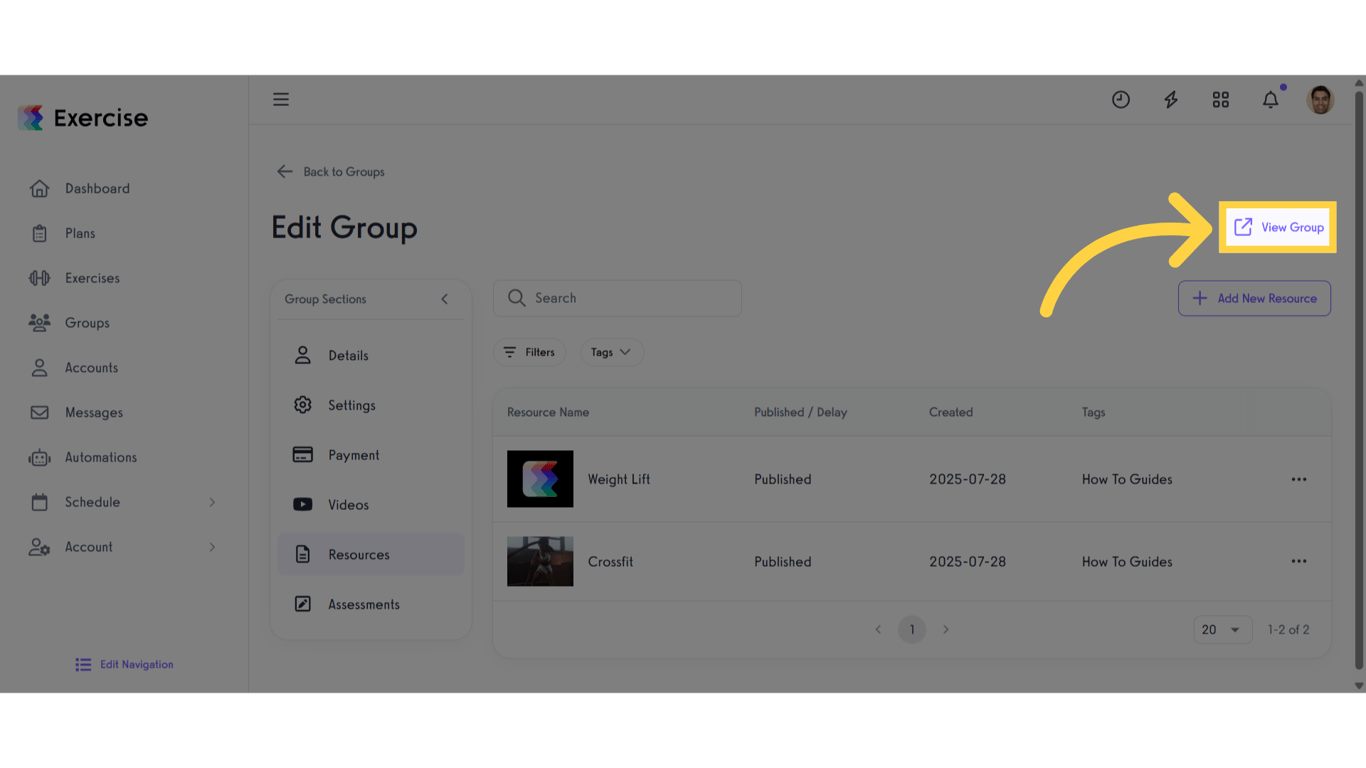Click the resource Search field

[x=617, y=298]
